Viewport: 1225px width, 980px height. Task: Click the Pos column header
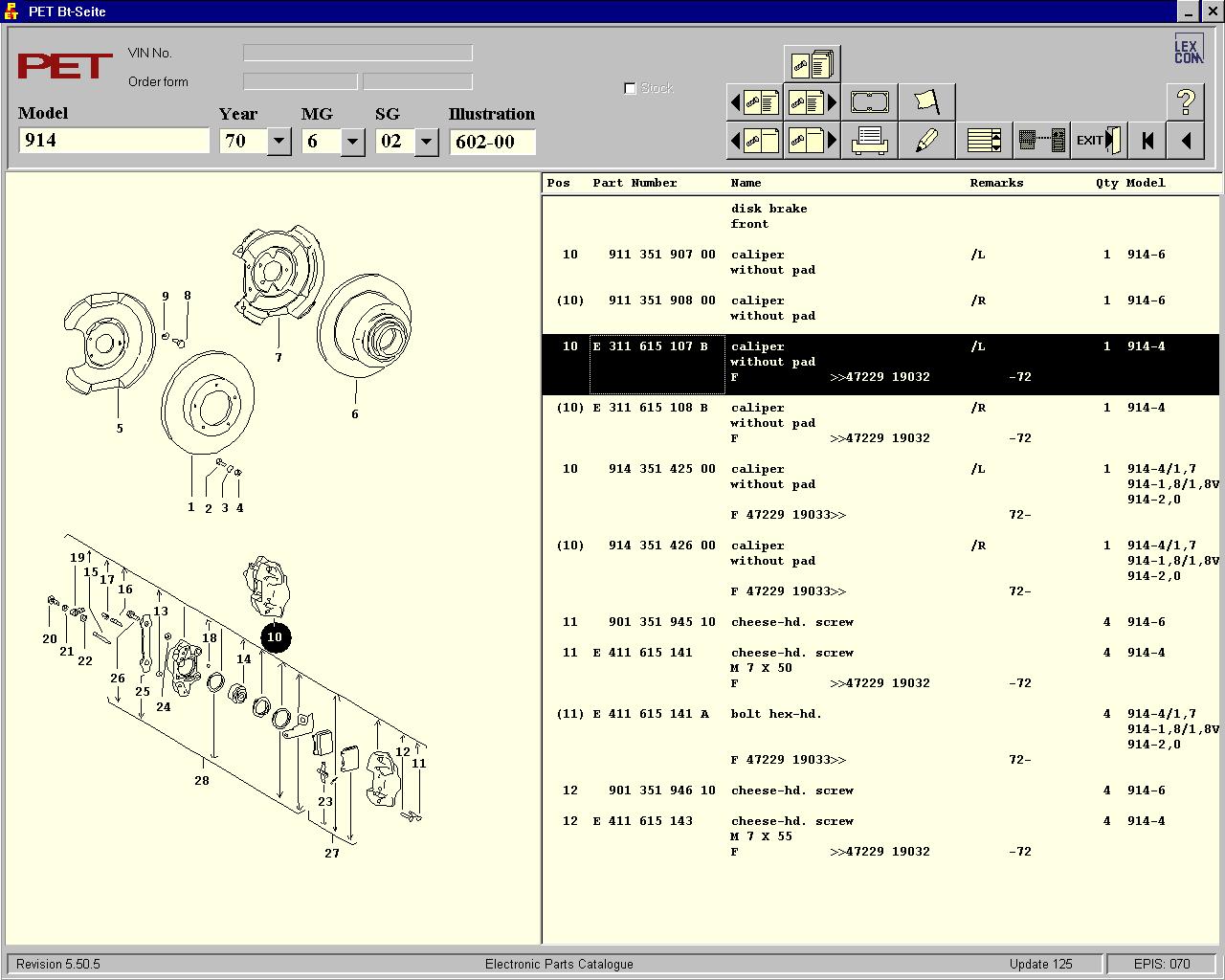click(x=559, y=183)
